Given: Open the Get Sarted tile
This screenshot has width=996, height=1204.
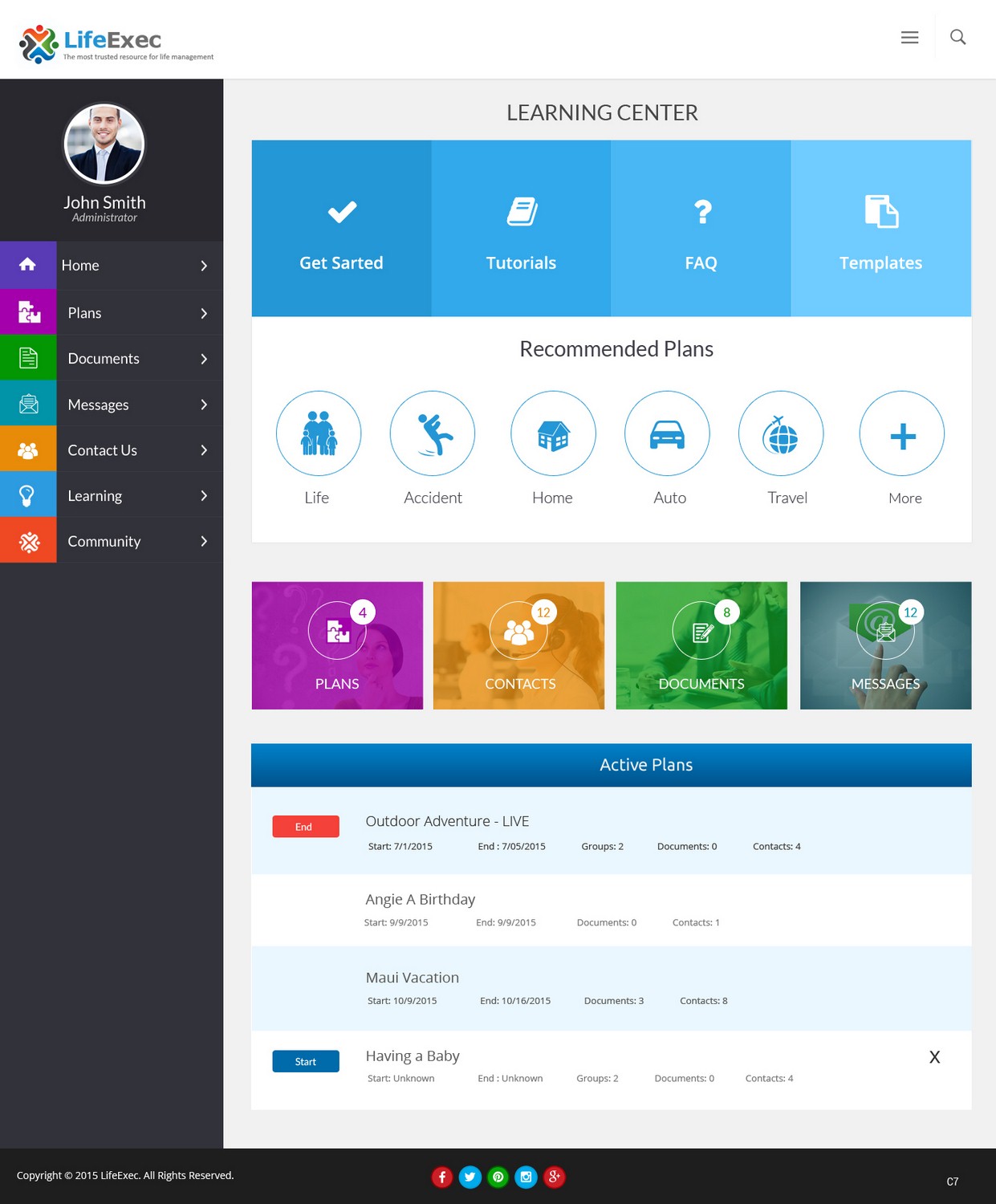Looking at the screenshot, I should click(x=341, y=228).
